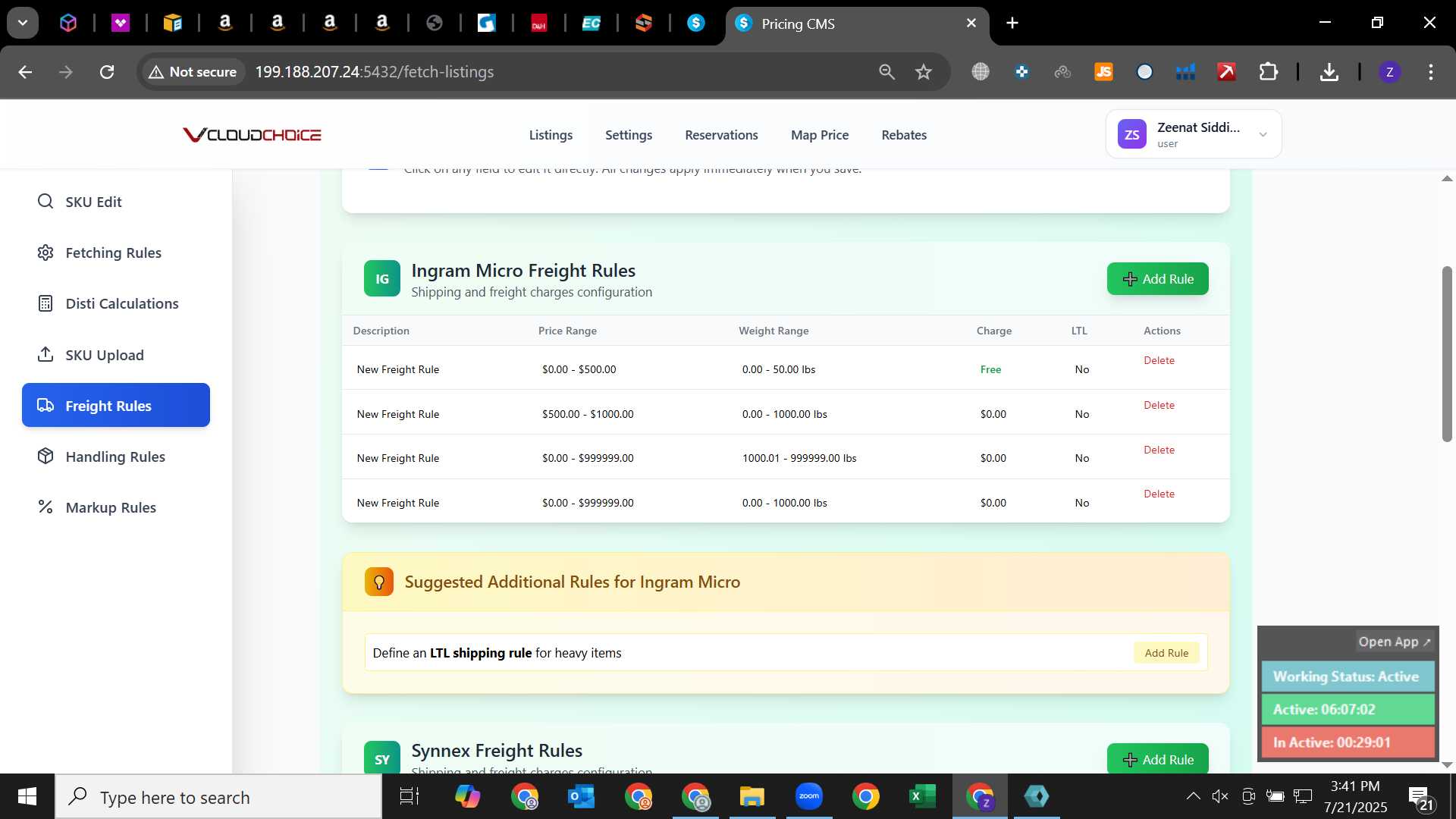1456x819 pixels.
Task: Open Zoom from the taskbar
Action: click(x=809, y=796)
